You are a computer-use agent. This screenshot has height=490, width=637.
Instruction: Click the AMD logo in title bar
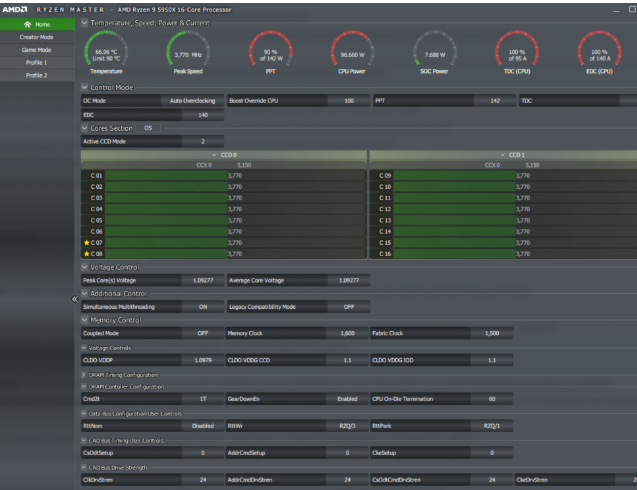[15, 9]
